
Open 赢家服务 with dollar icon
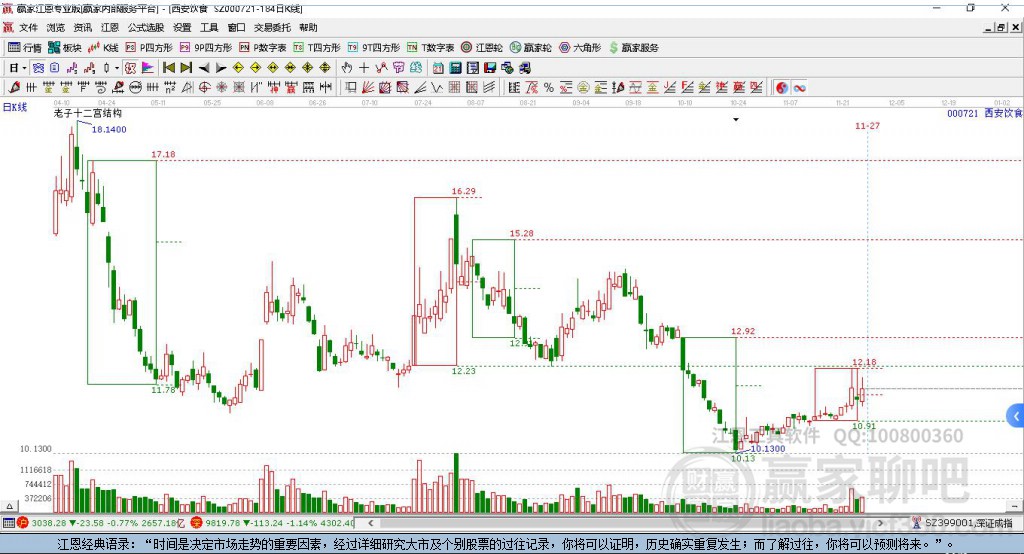[x=633, y=48]
